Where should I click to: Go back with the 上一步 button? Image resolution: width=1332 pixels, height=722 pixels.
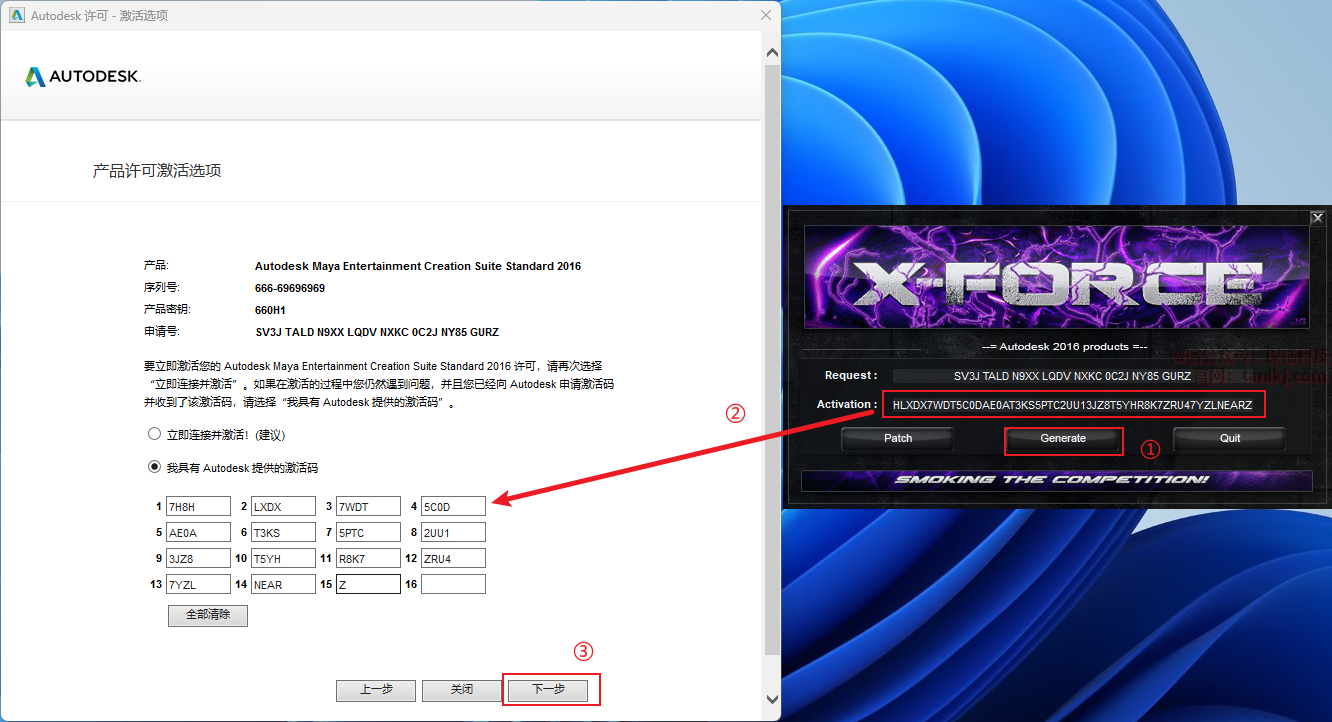tap(376, 690)
